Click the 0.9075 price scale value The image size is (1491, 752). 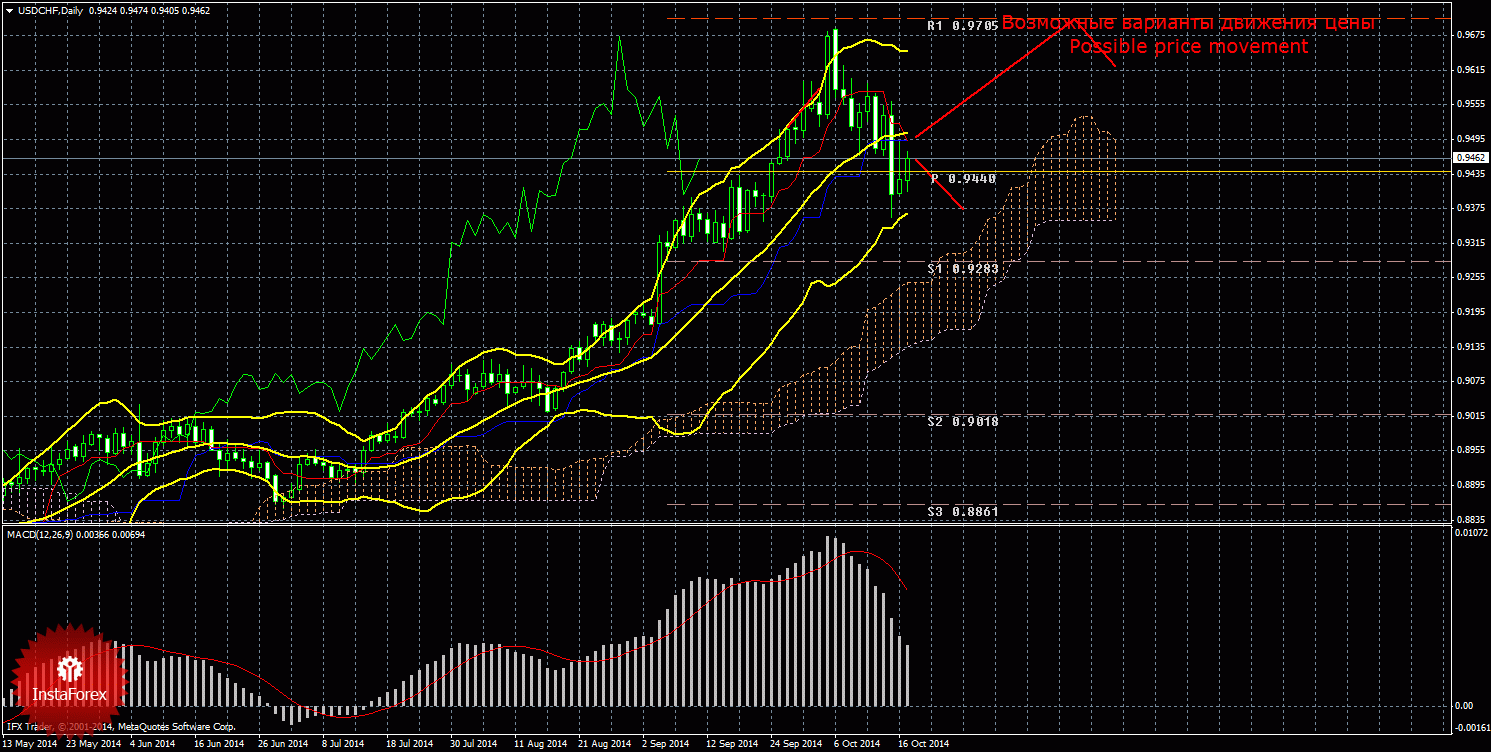point(1470,381)
